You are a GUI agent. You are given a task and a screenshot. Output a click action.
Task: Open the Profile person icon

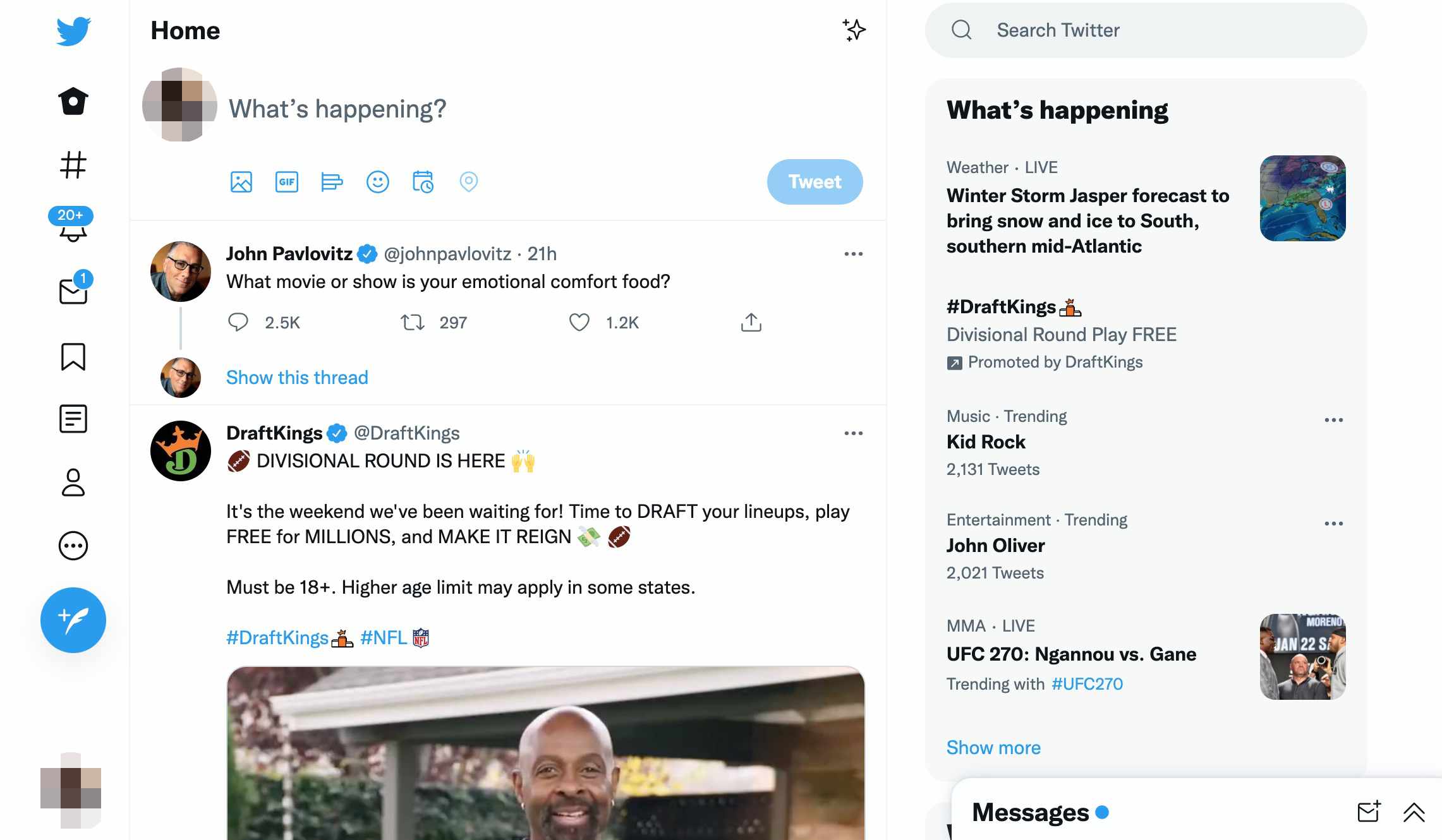click(x=73, y=481)
